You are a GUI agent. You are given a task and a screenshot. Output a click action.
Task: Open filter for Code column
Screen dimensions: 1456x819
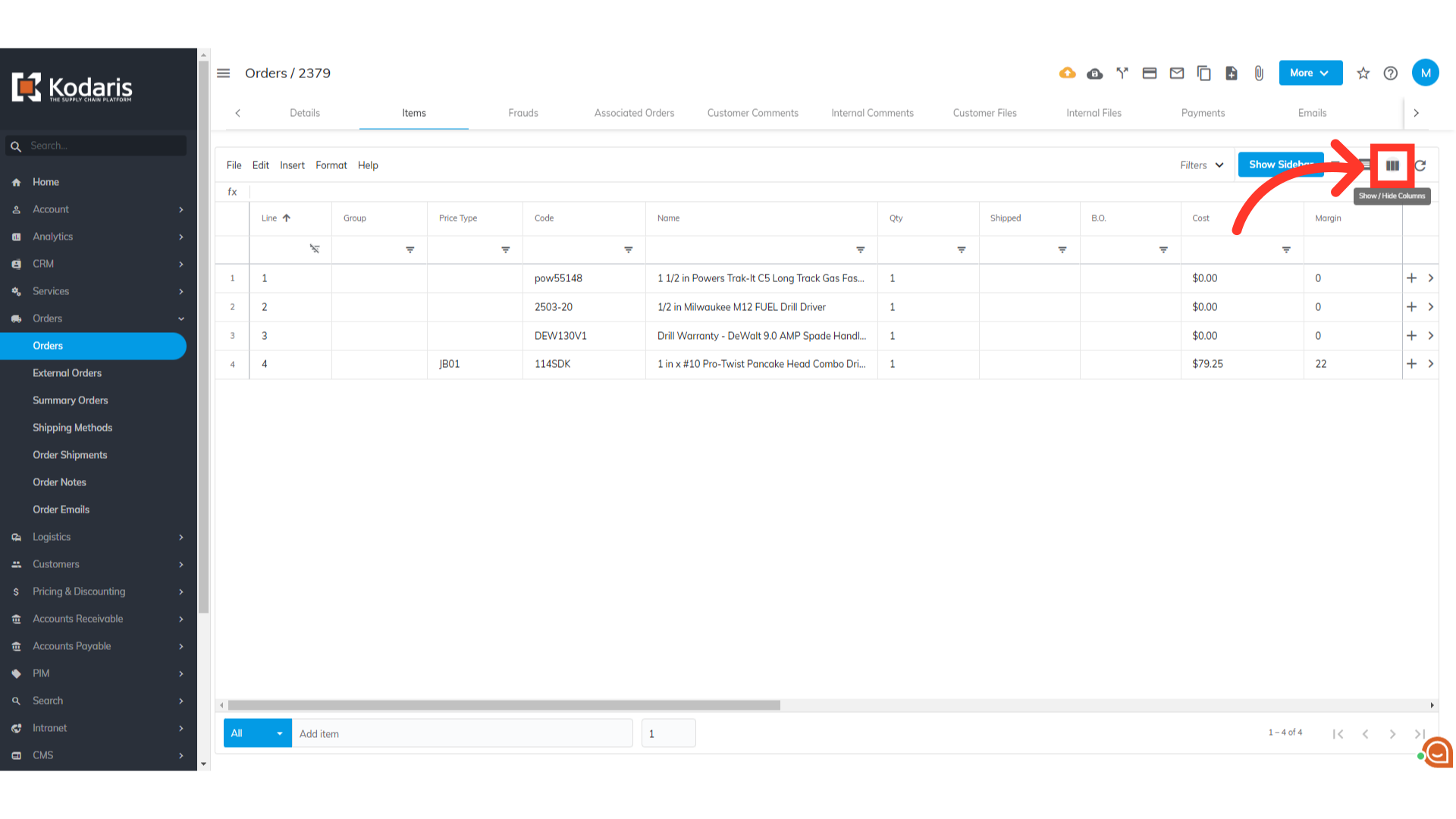click(628, 249)
